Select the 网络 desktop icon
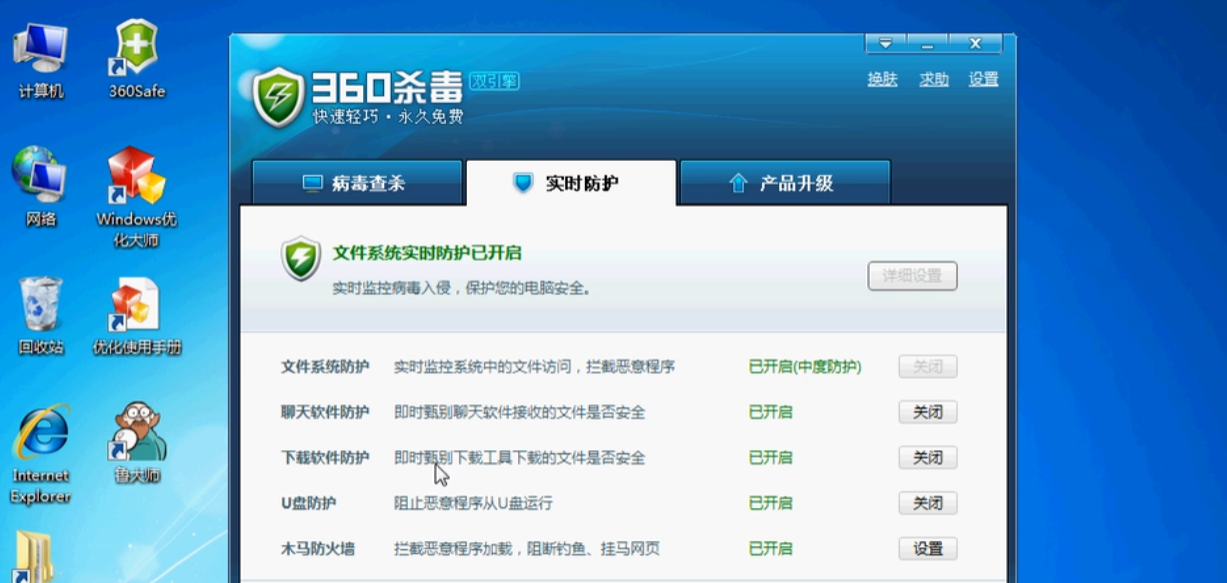 [41, 187]
